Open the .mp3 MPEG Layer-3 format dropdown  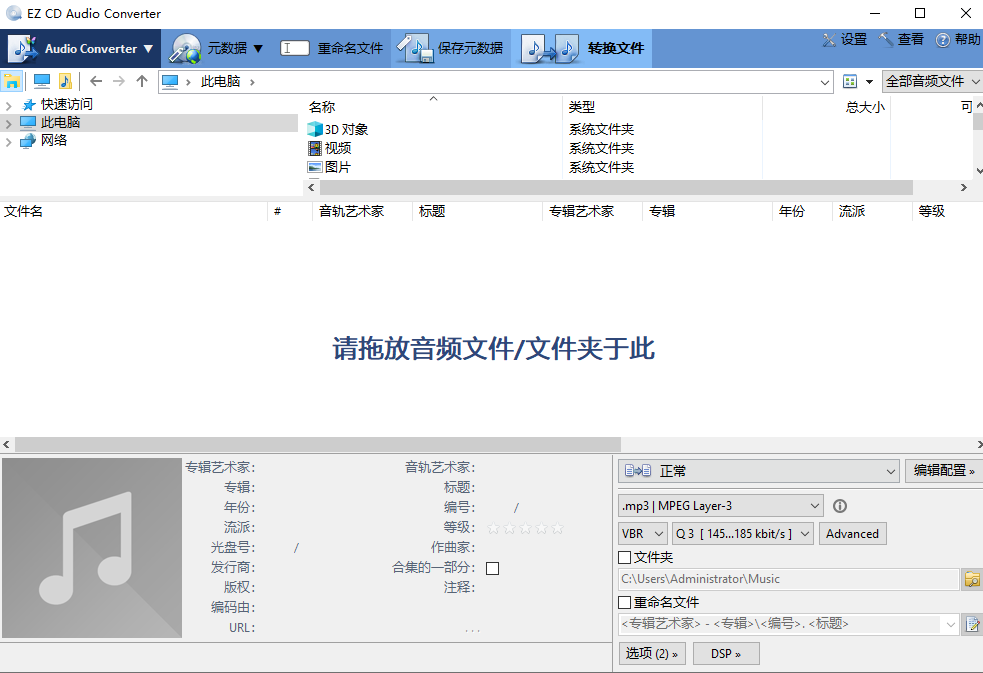pos(720,506)
